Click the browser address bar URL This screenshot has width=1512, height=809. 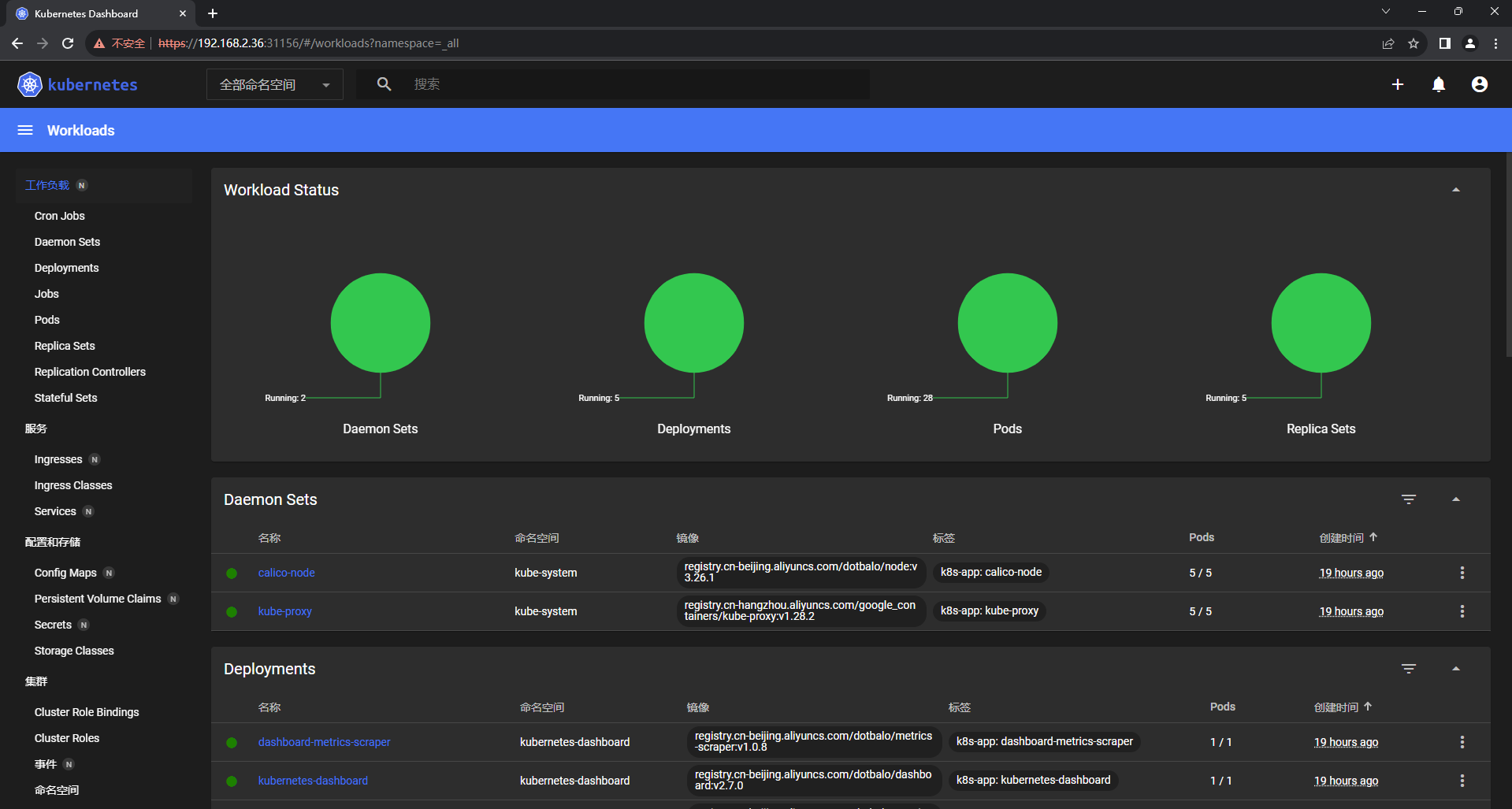coord(308,43)
